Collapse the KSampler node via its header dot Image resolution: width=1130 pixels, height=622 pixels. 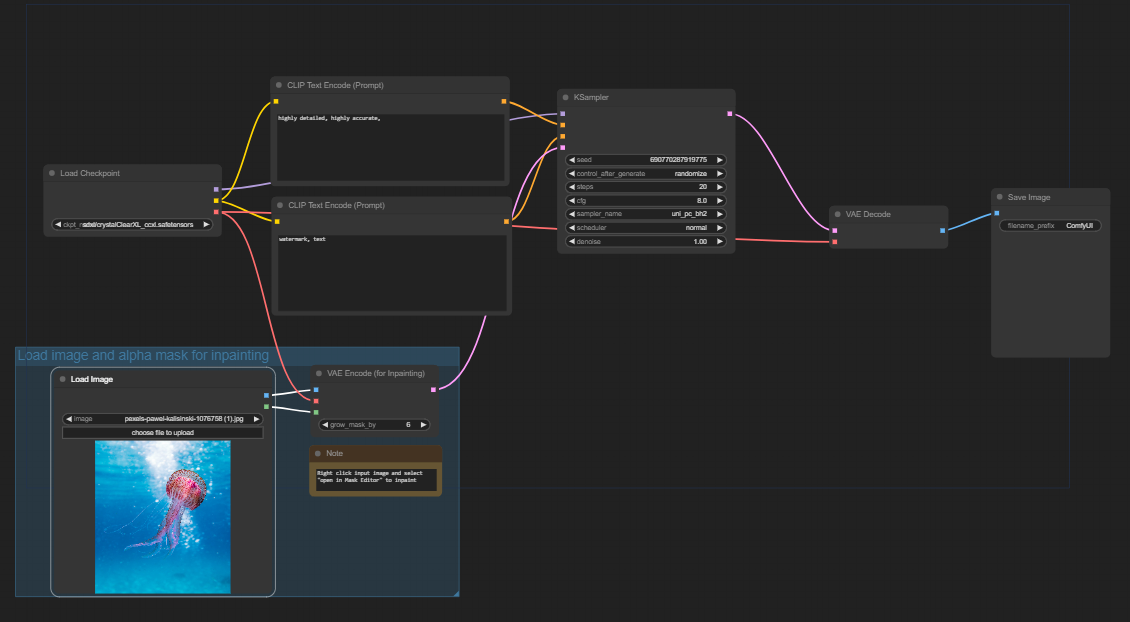tap(568, 97)
